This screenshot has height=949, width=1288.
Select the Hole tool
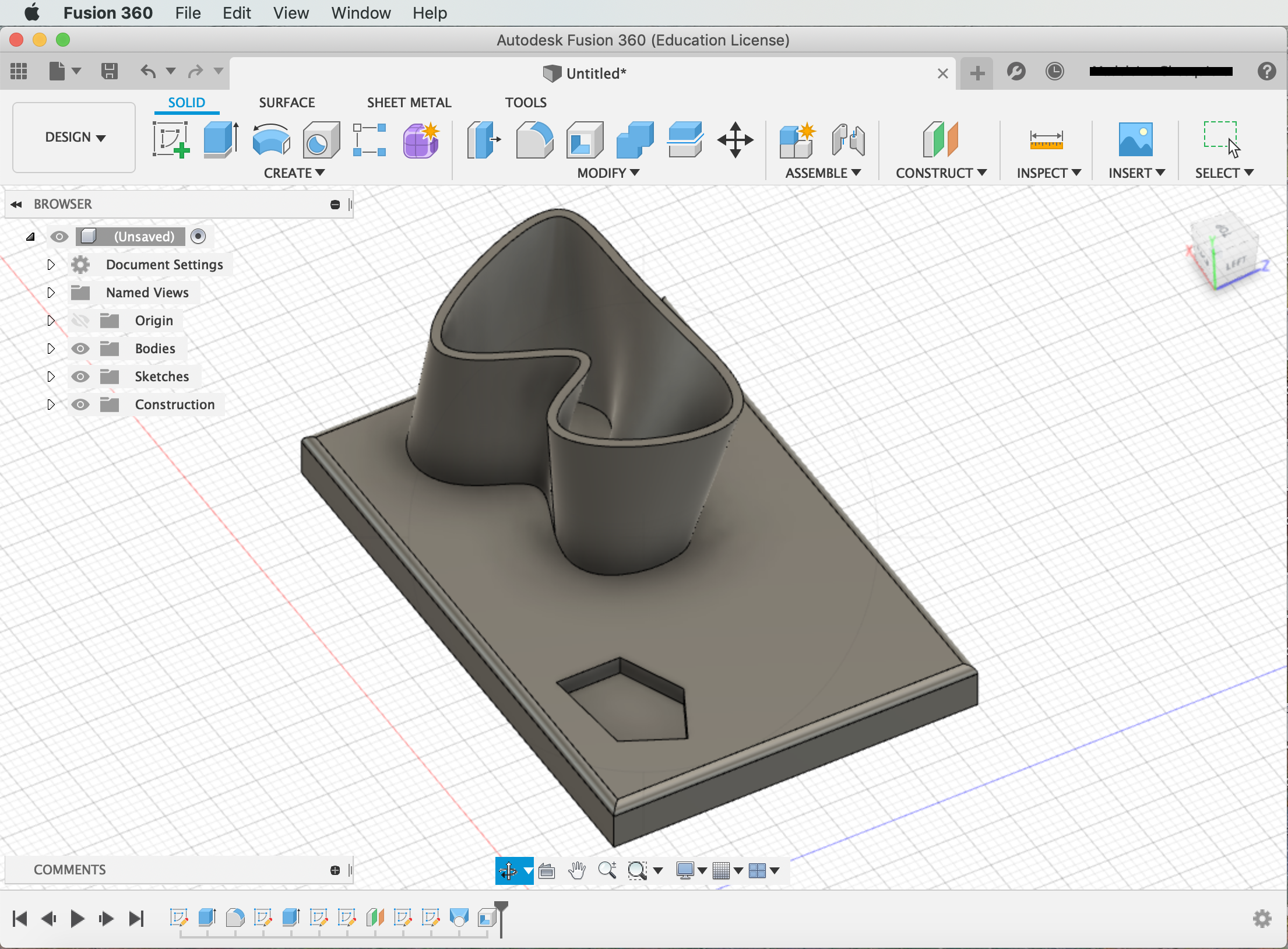[x=321, y=139]
